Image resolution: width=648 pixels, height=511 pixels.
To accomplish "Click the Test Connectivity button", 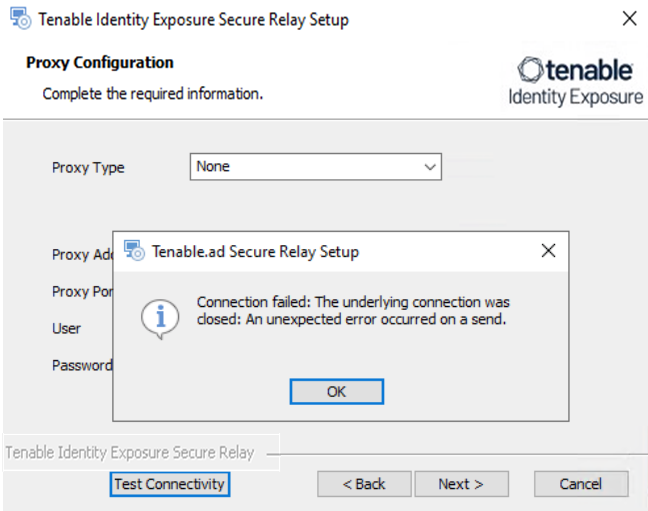I will (x=169, y=484).
